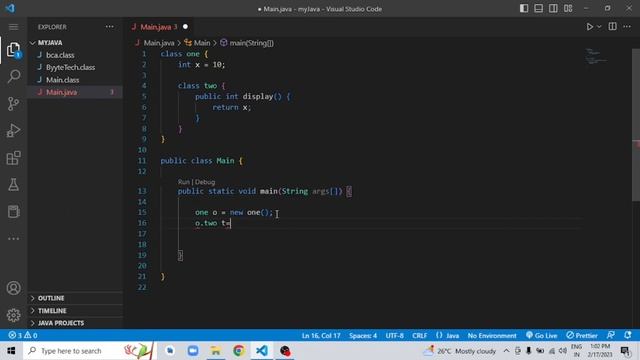Show additional activity bar views

(x=13, y=239)
